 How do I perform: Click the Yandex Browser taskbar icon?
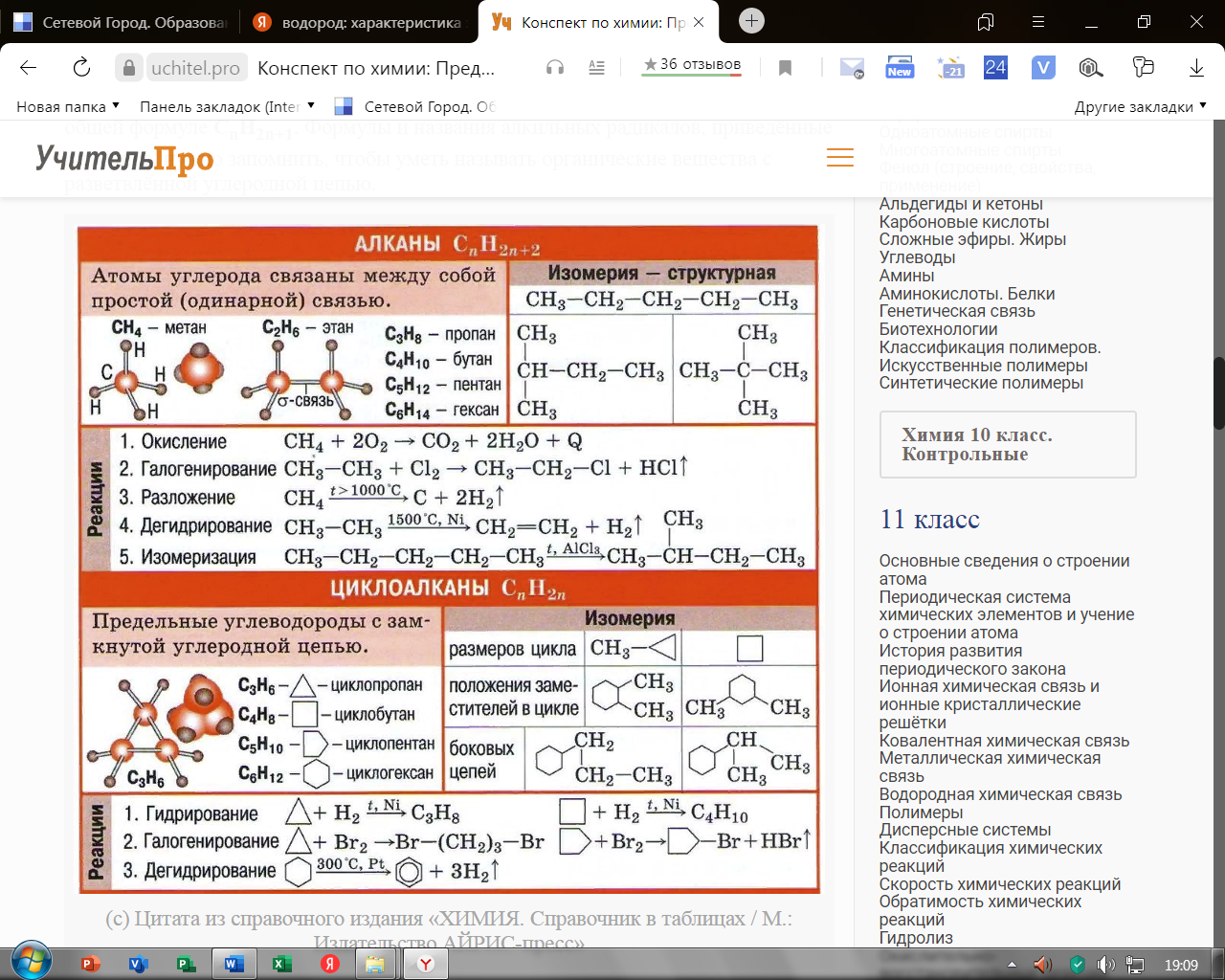(425, 964)
